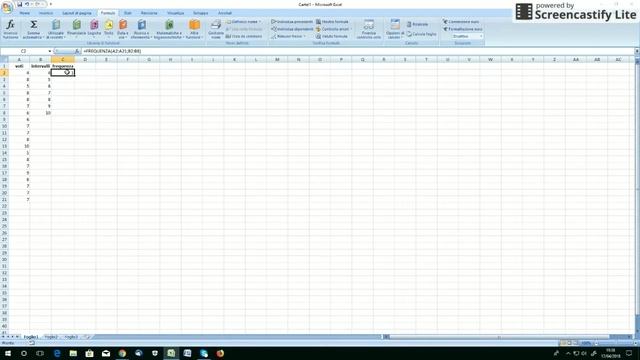Open Testo functions book icon
This screenshot has height=360, width=640.
pyautogui.click(x=109, y=29)
